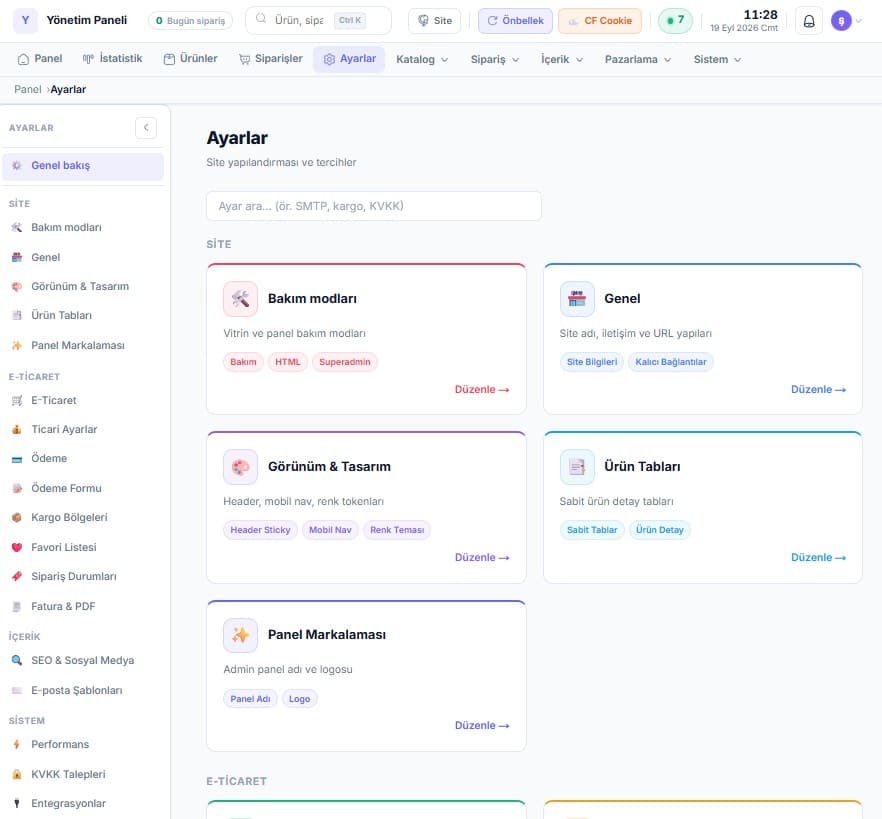Expand the Pazarlama dropdown menu
The height and width of the screenshot is (819, 882).
click(x=637, y=59)
